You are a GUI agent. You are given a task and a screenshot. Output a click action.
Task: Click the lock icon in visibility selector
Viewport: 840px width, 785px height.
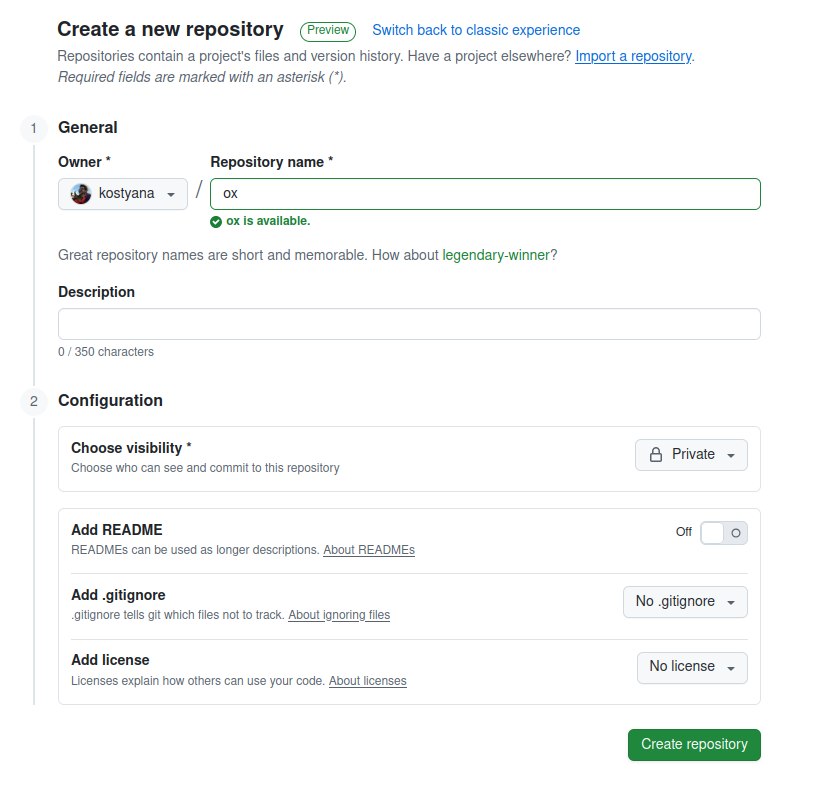click(x=656, y=455)
